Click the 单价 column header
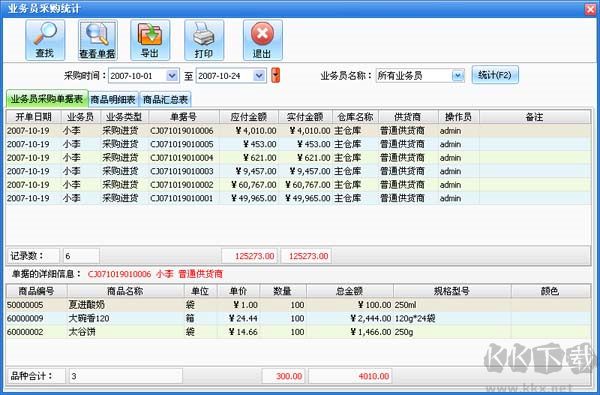This screenshot has width=600, height=395. [238, 291]
